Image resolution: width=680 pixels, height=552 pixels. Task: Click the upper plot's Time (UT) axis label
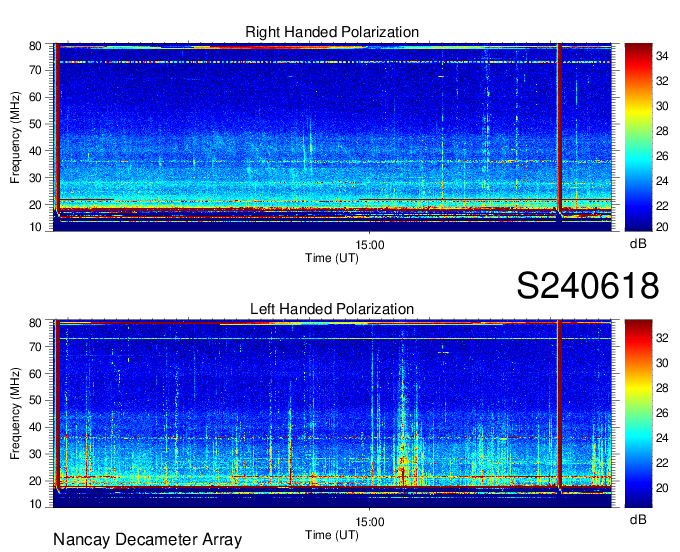(332, 258)
